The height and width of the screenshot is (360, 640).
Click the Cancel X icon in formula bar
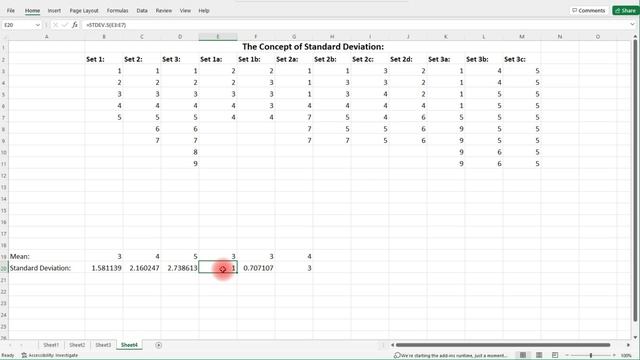point(56,25)
